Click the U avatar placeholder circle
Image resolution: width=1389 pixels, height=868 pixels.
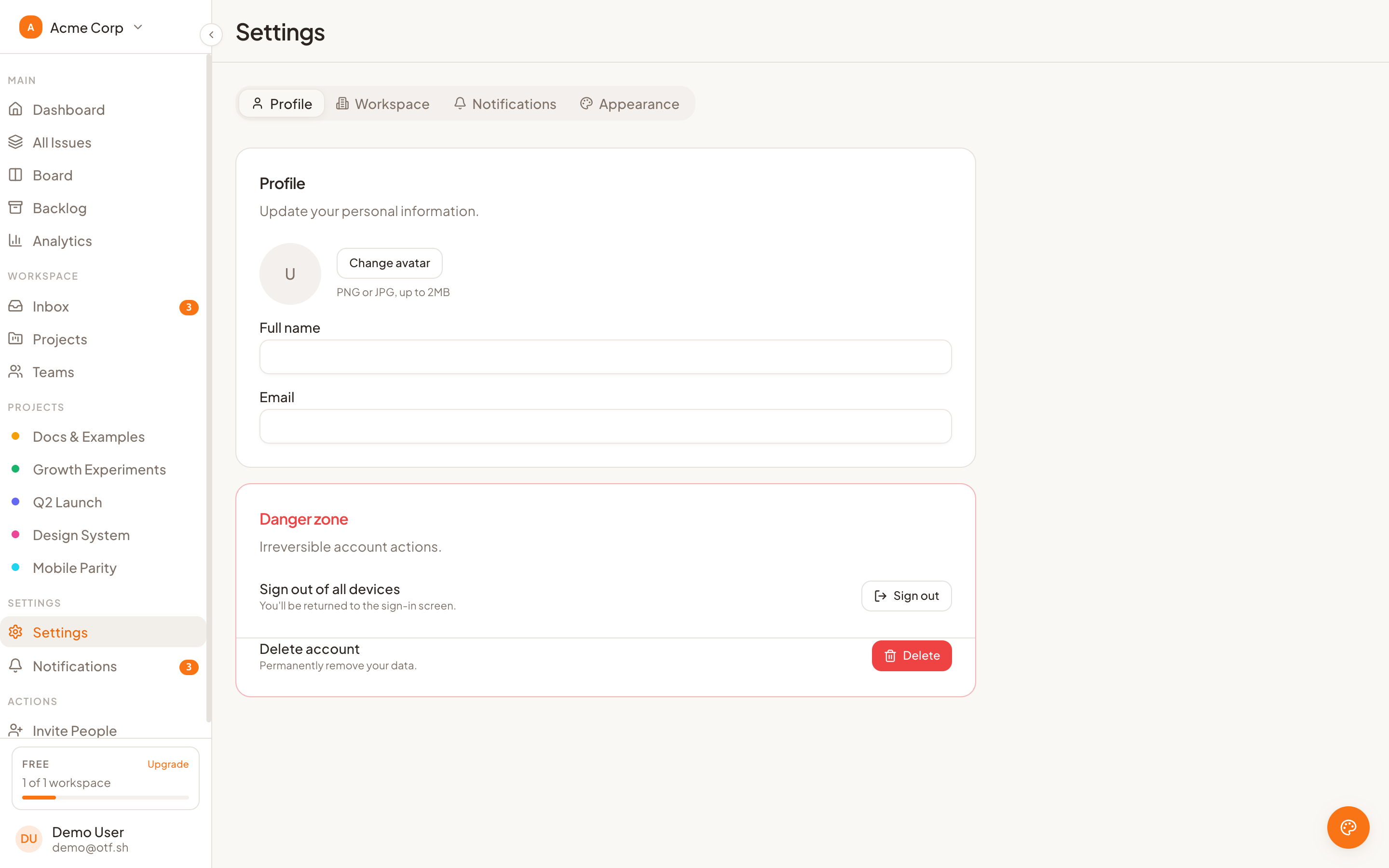tap(290, 274)
